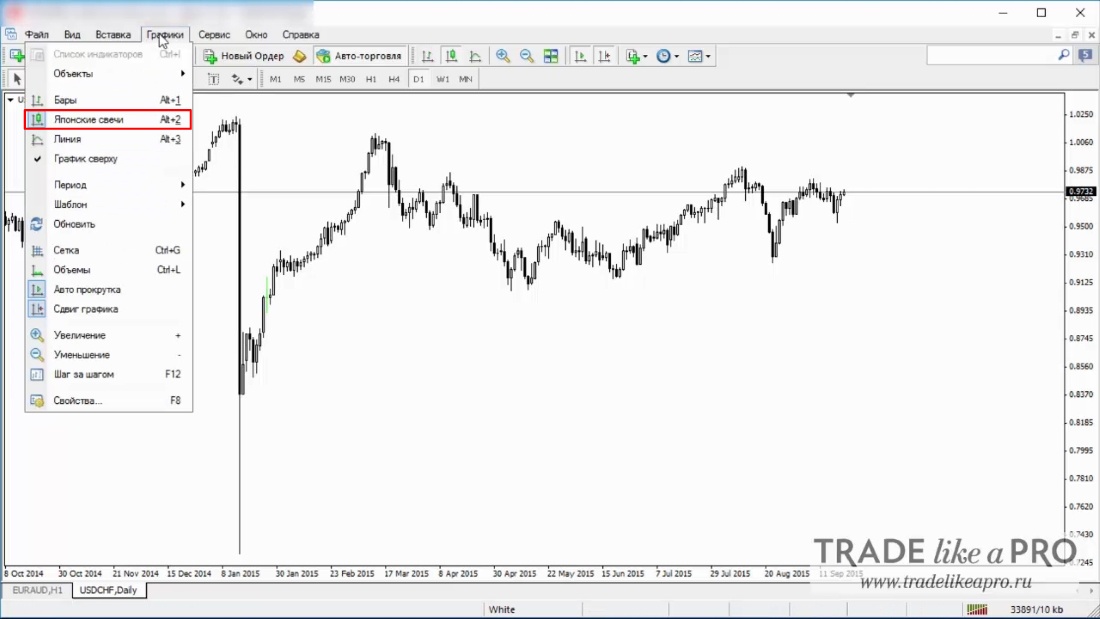The image size is (1100, 619).
Task: Restore the inner chart window
Action: tap(1075, 34)
